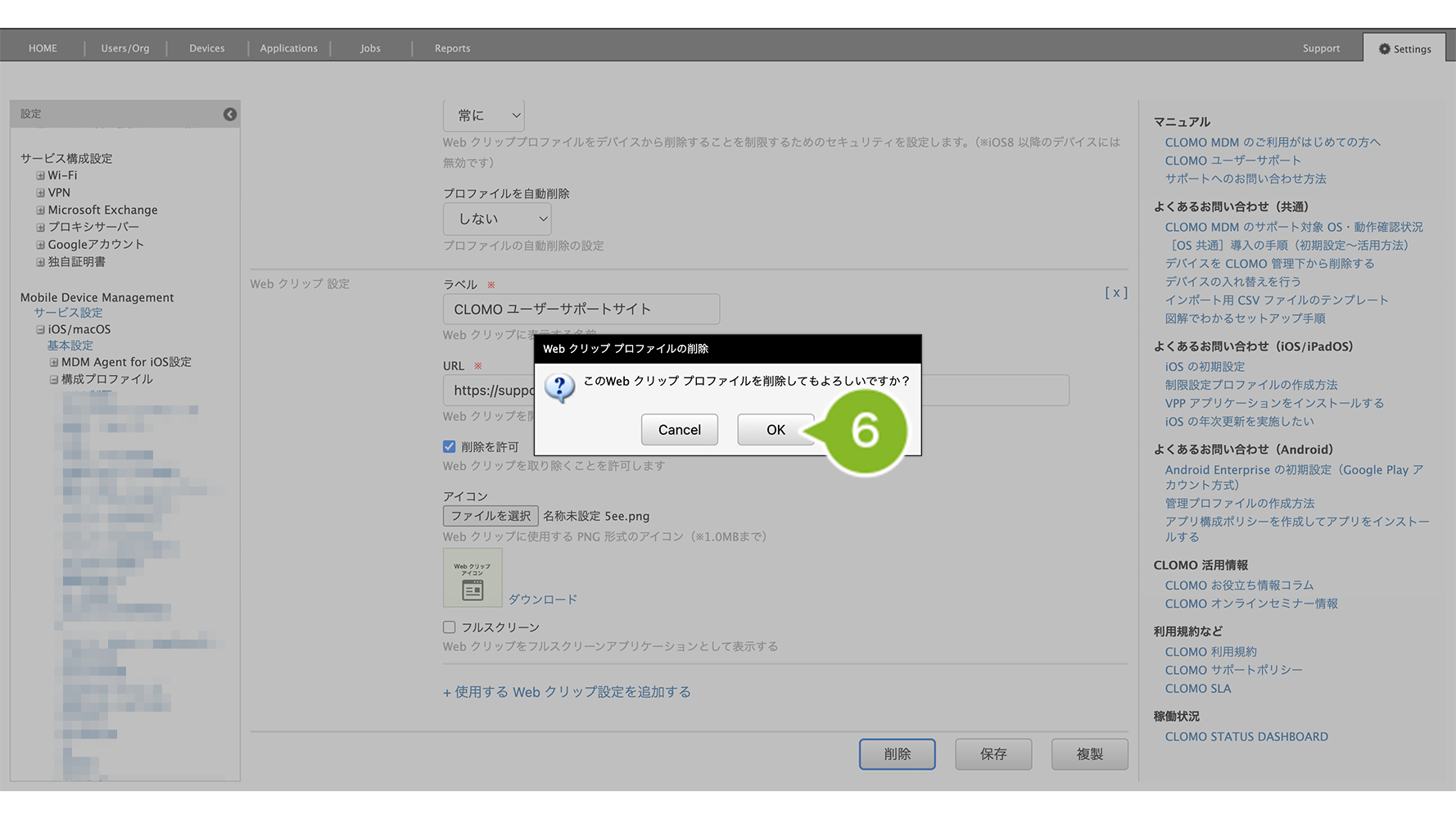The image size is (1456, 819).
Task: Open the 常に dropdown
Action: point(484,115)
